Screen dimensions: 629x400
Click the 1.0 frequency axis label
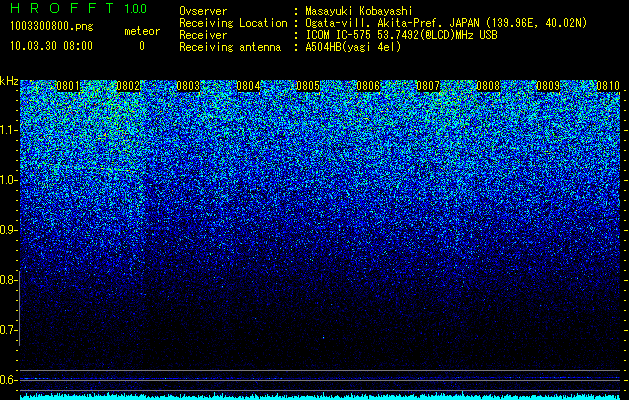7,180
